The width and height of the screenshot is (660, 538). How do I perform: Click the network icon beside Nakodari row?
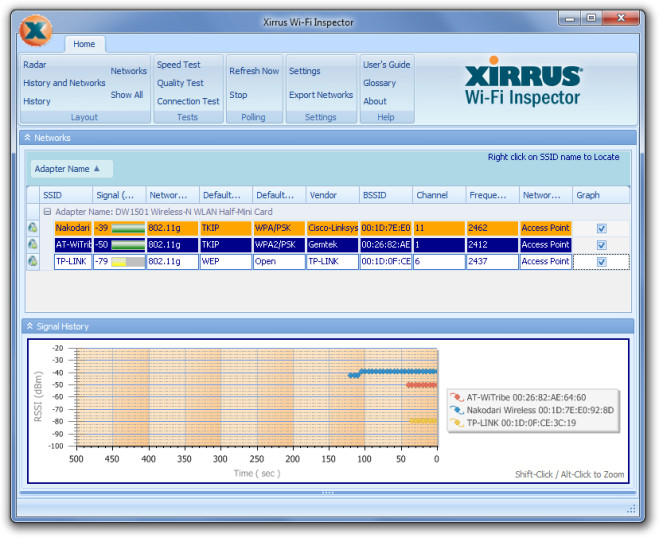(x=33, y=228)
